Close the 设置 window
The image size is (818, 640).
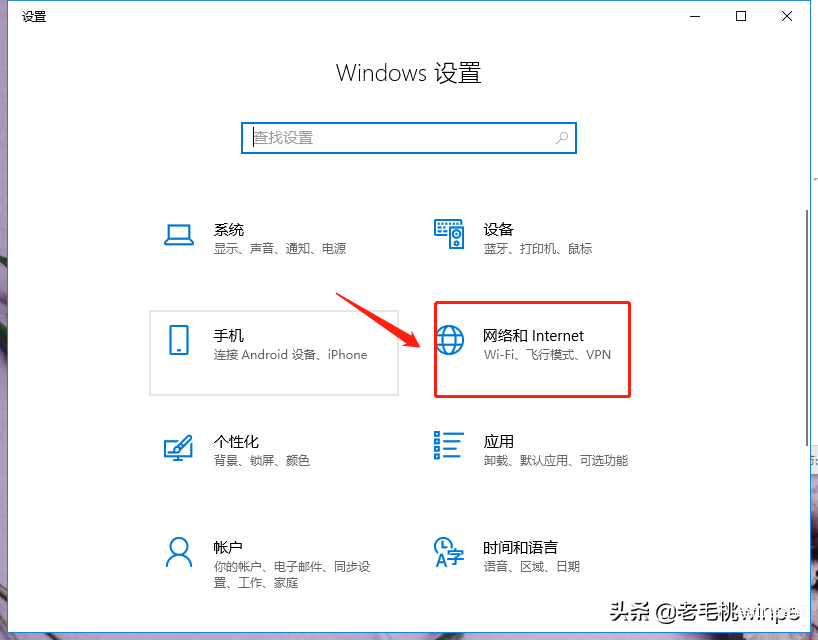point(787,16)
